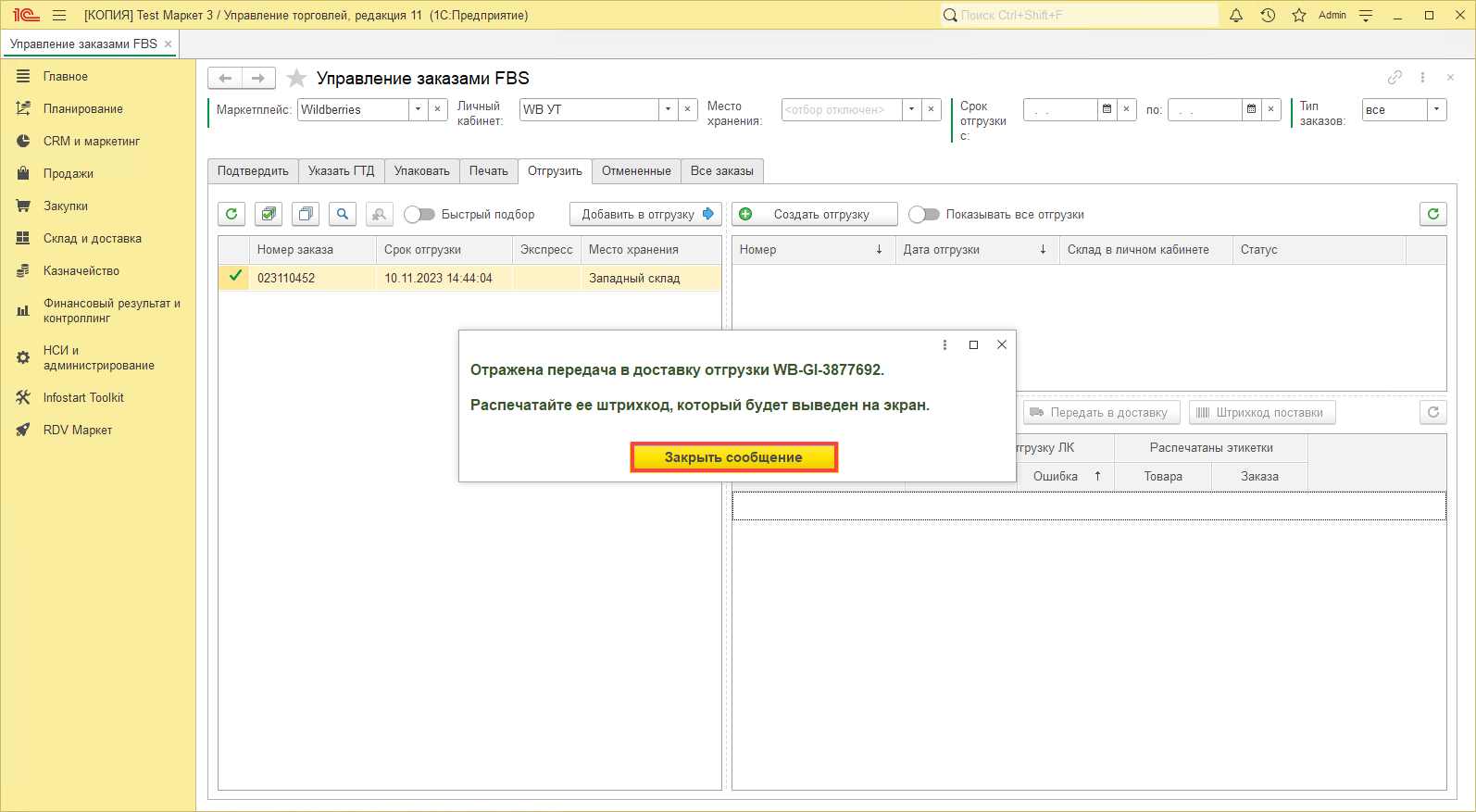Switch to Печать tab
1476x812 pixels.
tap(488, 170)
